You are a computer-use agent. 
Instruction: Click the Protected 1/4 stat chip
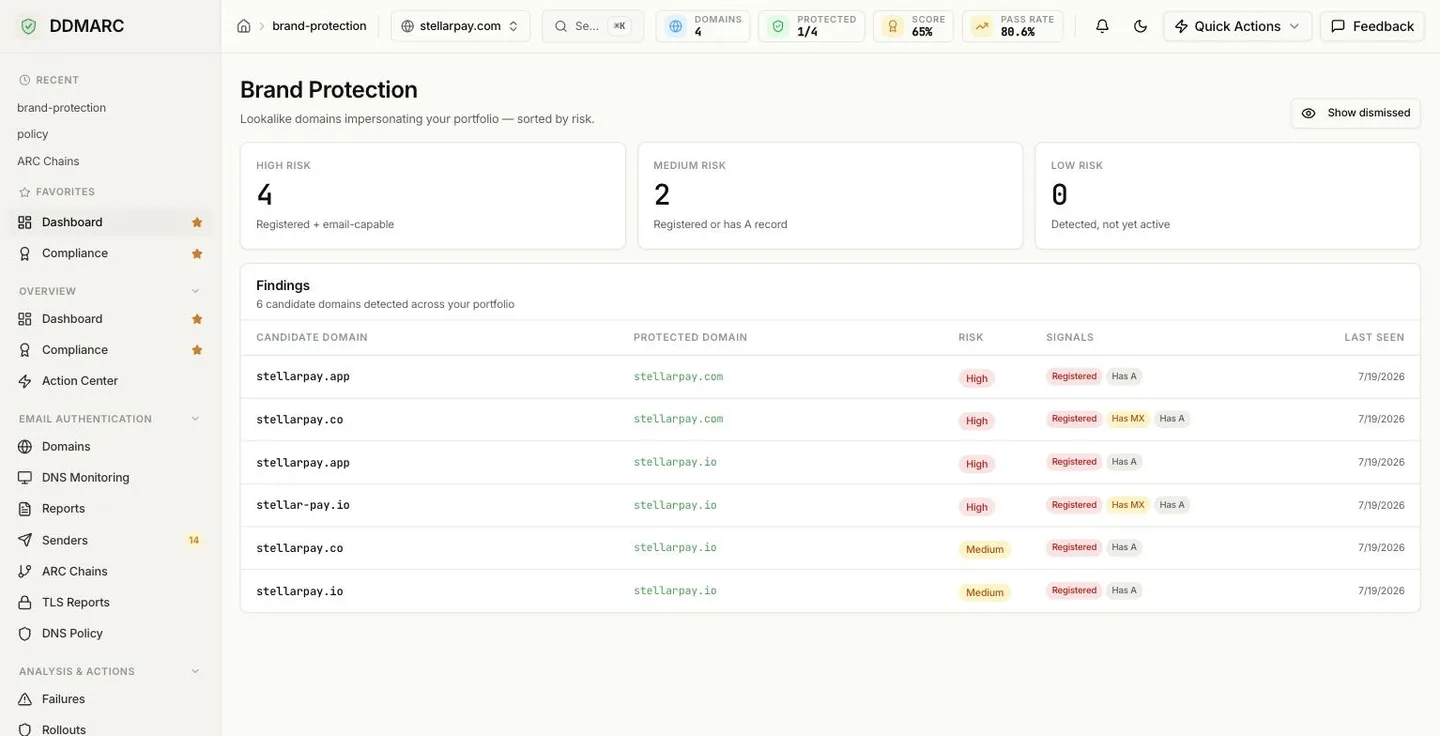coord(811,26)
